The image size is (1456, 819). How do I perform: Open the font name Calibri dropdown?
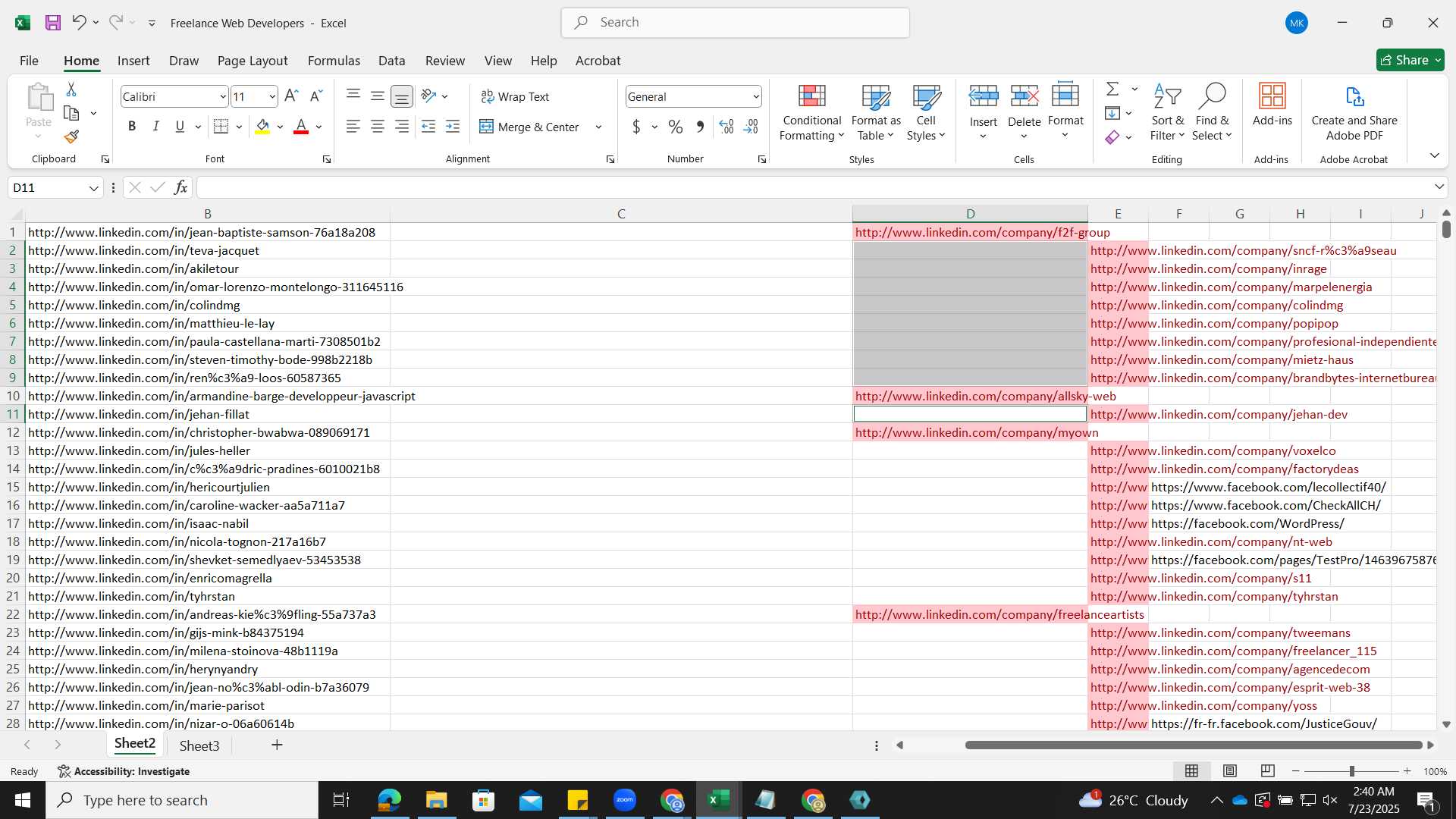pyautogui.click(x=222, y=97)
